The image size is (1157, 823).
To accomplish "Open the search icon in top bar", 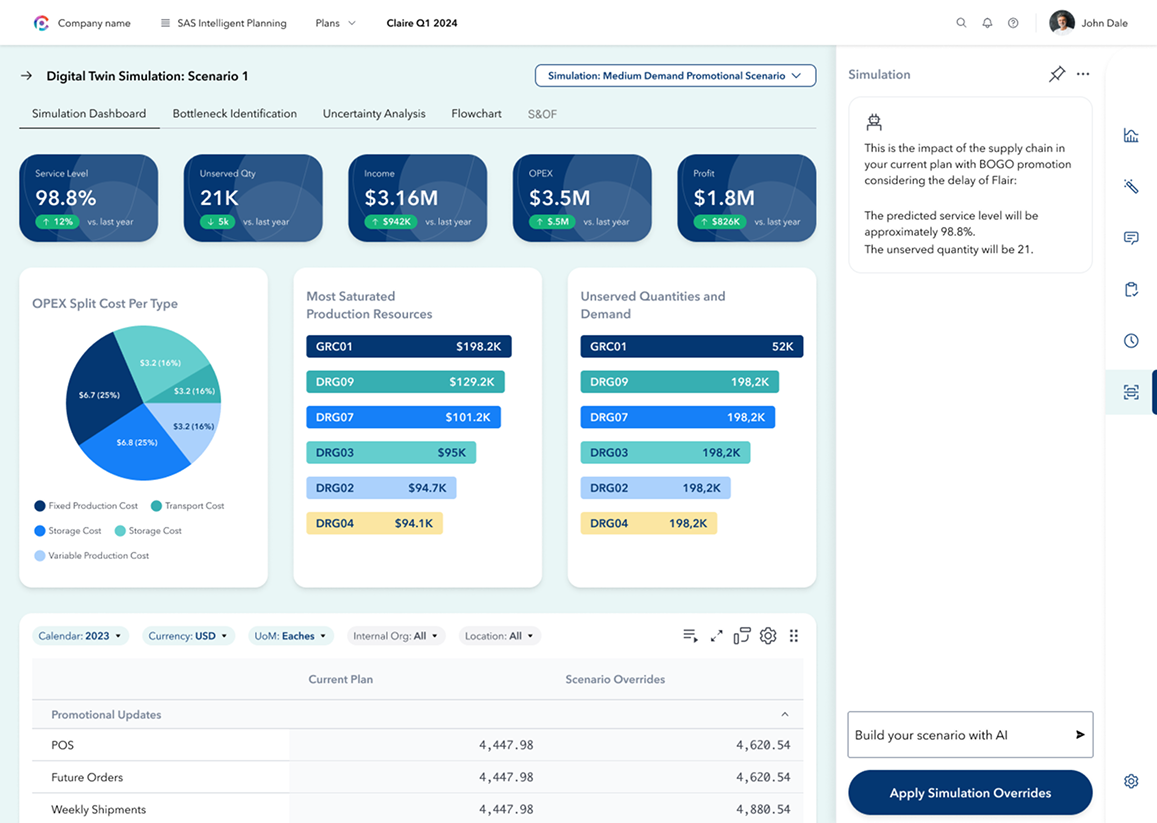I will (961, 23).
